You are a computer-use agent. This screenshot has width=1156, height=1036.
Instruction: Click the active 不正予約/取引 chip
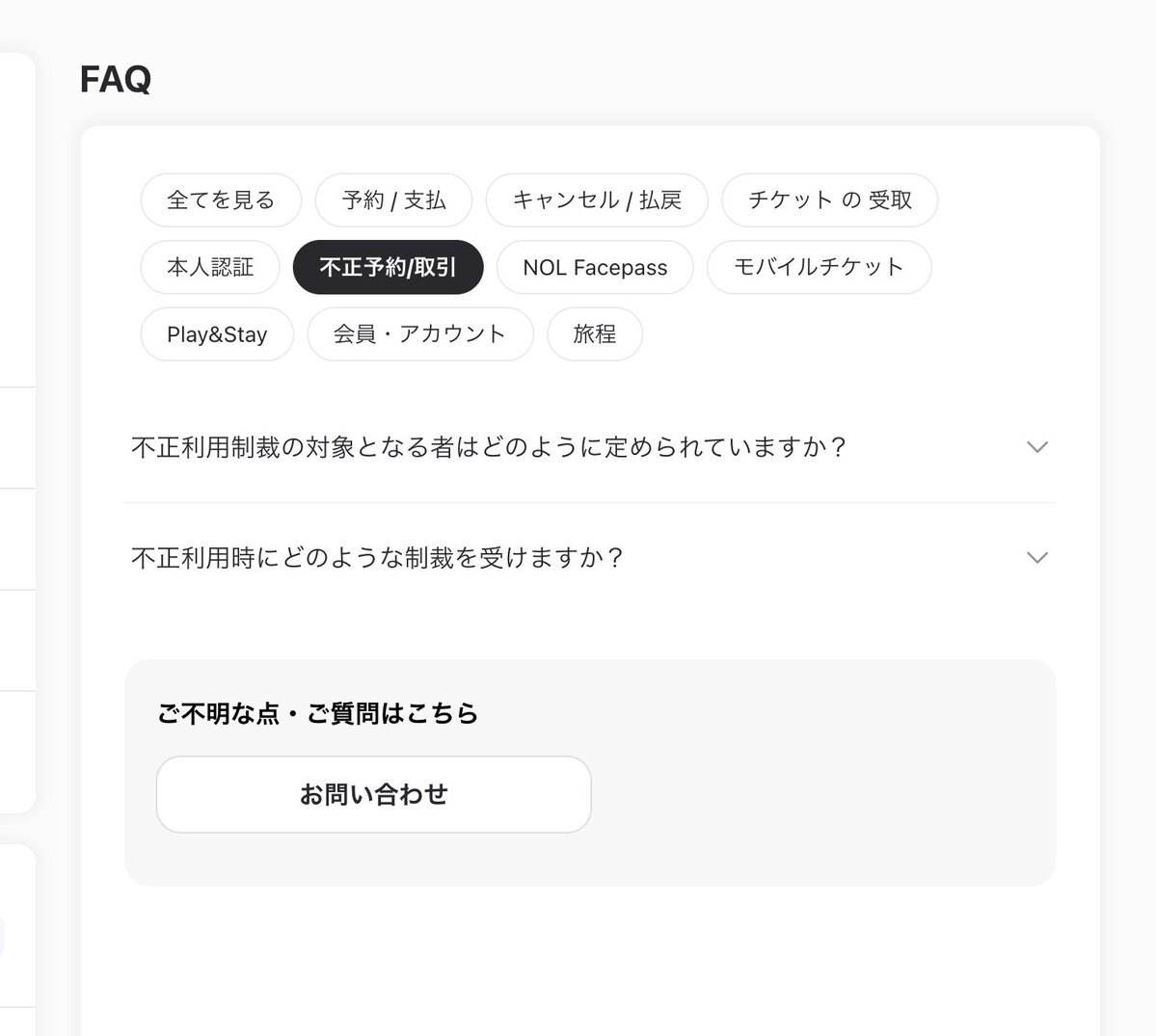[388, 267]
